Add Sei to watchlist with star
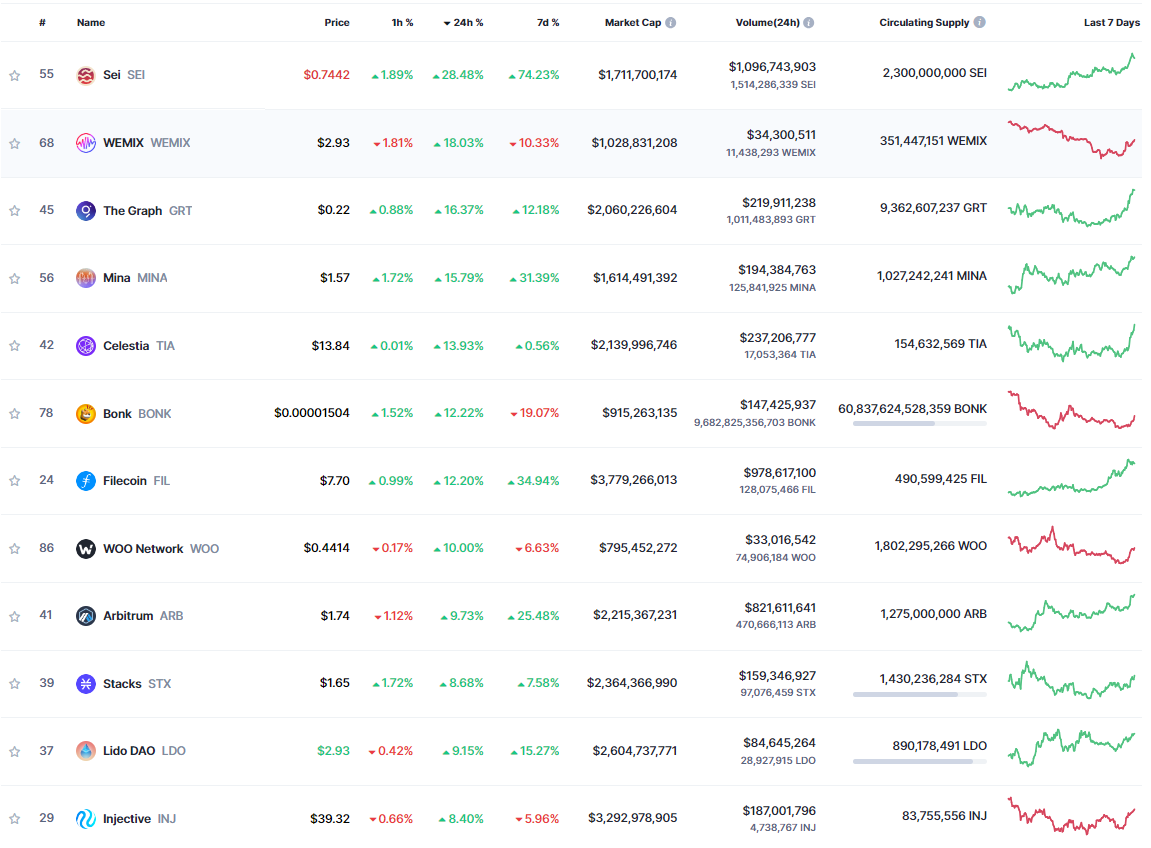1151x848 pixels. point(15,76)
